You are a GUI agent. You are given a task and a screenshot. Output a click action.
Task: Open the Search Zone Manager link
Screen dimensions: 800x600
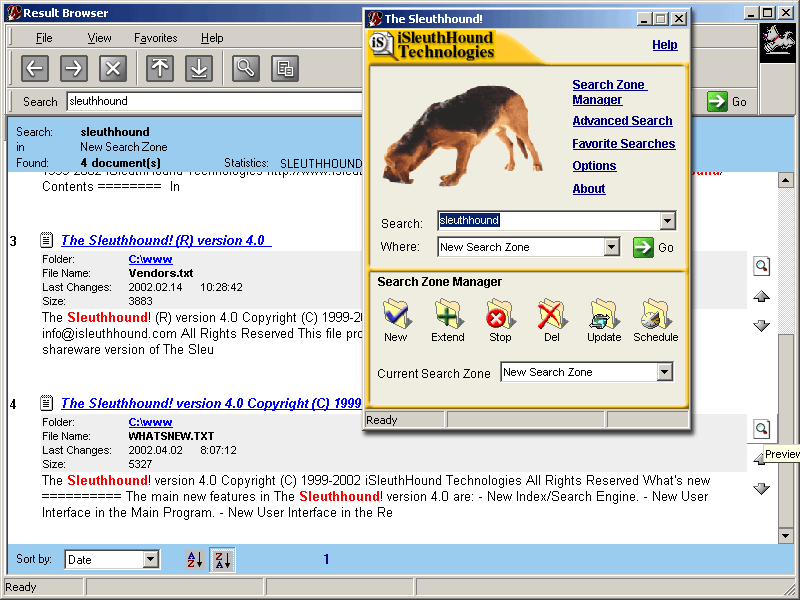point(609,92)
